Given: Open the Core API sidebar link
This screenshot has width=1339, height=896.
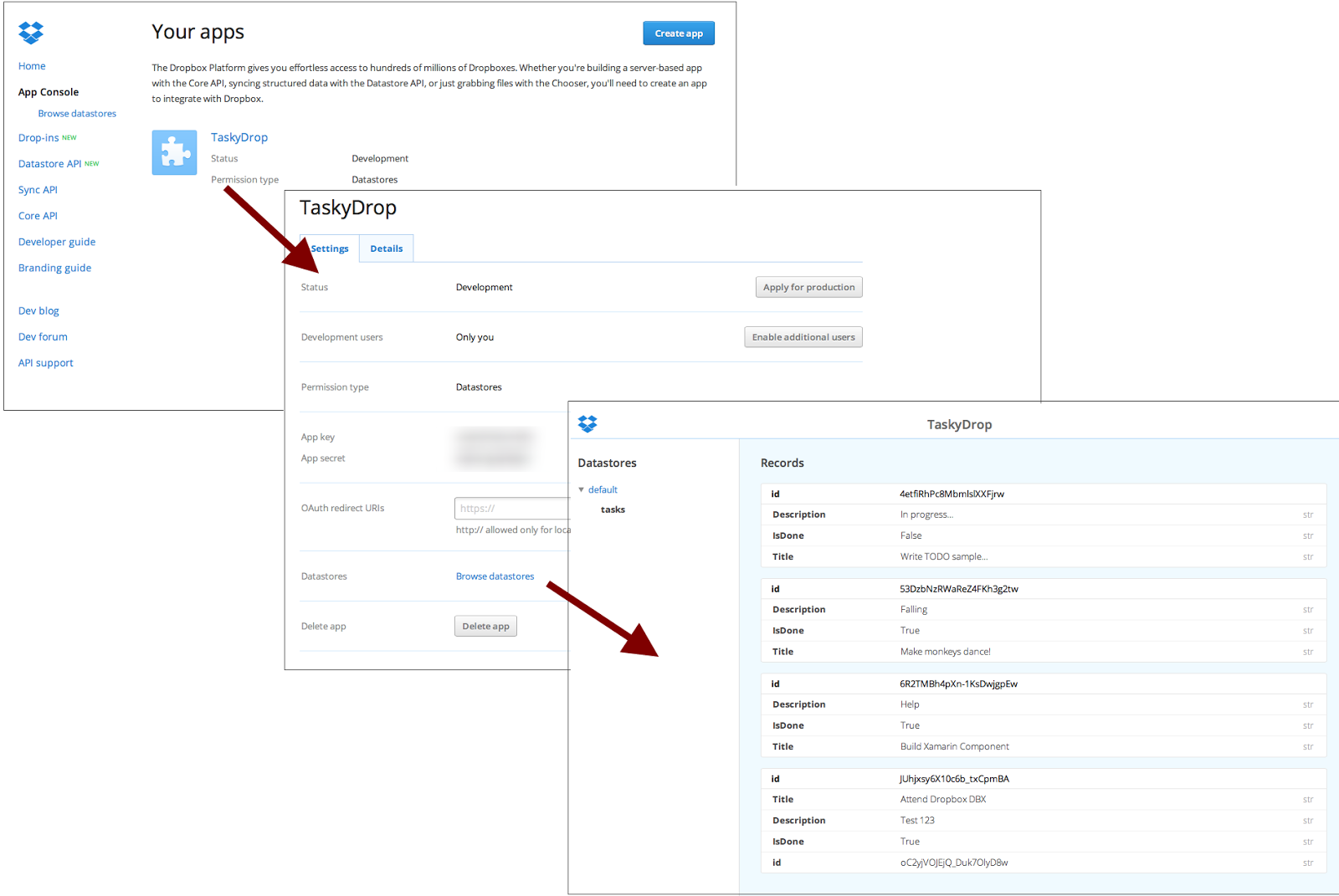Looking at the screenshot, I should [38, 216].
